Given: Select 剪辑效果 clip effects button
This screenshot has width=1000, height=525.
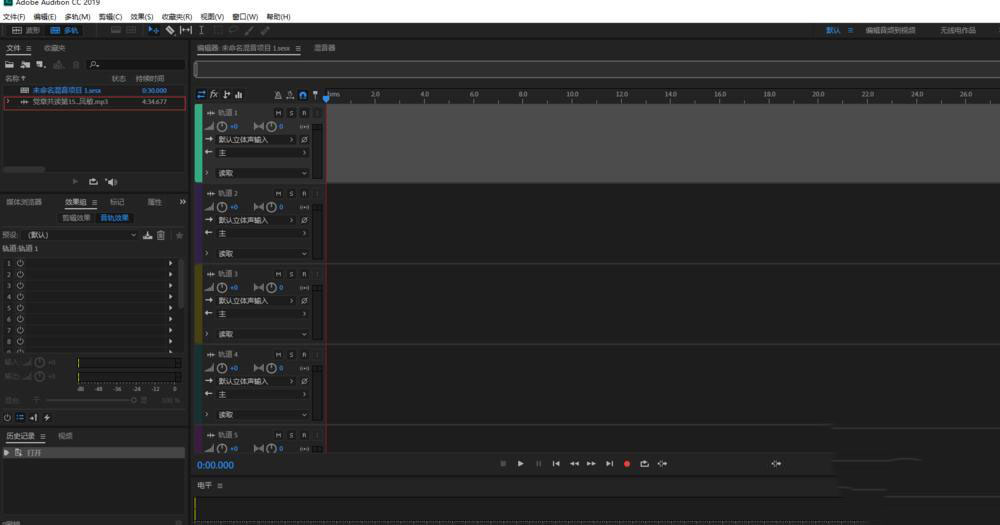Looking at the screenshot, I should (77, 218).
